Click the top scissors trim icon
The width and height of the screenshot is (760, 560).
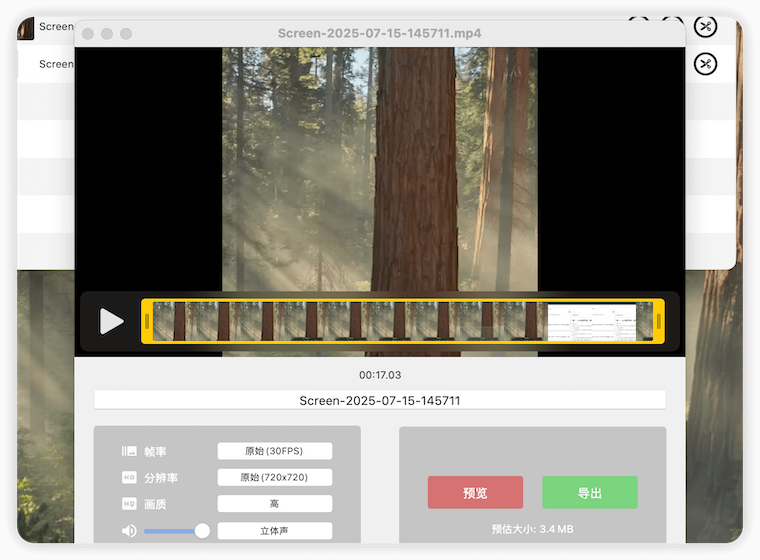pos(705,27)
